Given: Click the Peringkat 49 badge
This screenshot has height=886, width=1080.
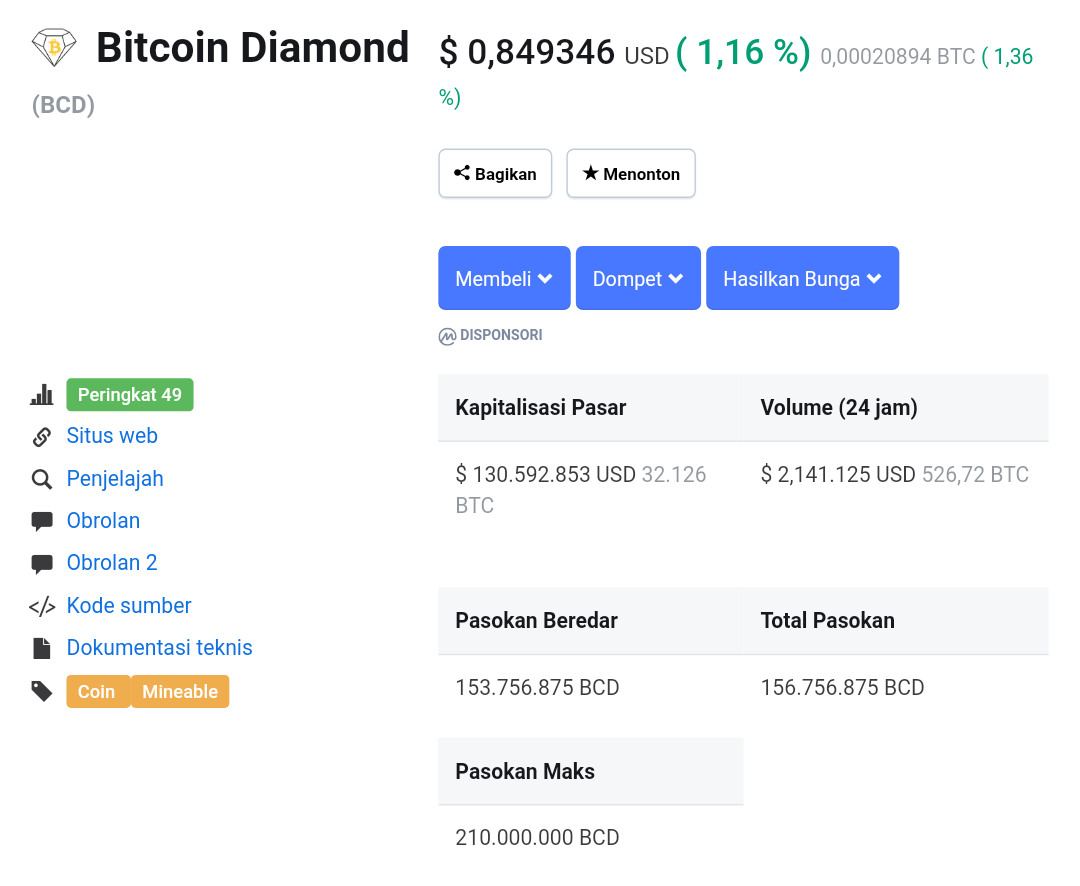Looking at the screenshot, I should coord(130,395).
